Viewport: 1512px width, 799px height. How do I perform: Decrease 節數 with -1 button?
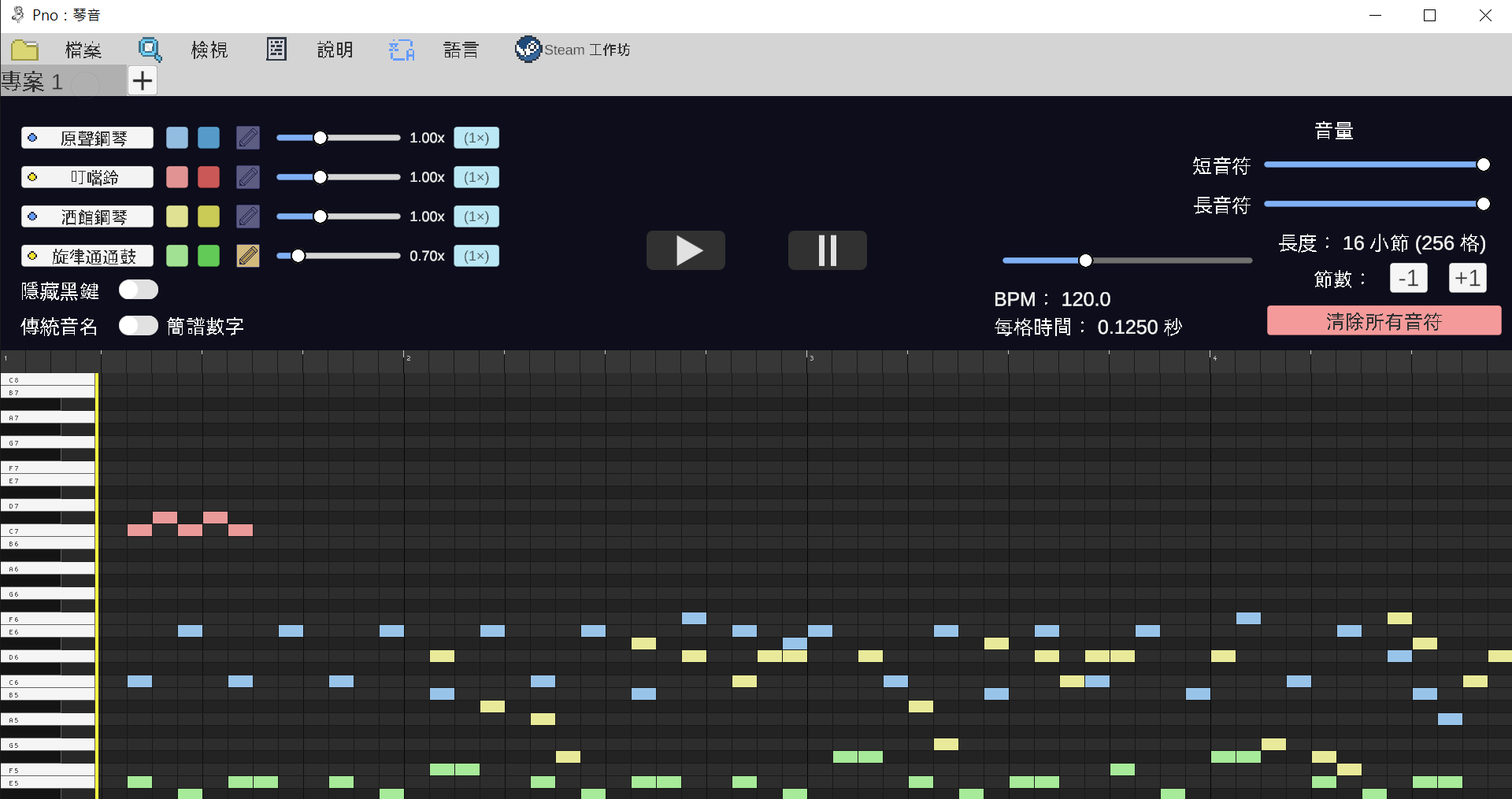[x=1409, y=278]
